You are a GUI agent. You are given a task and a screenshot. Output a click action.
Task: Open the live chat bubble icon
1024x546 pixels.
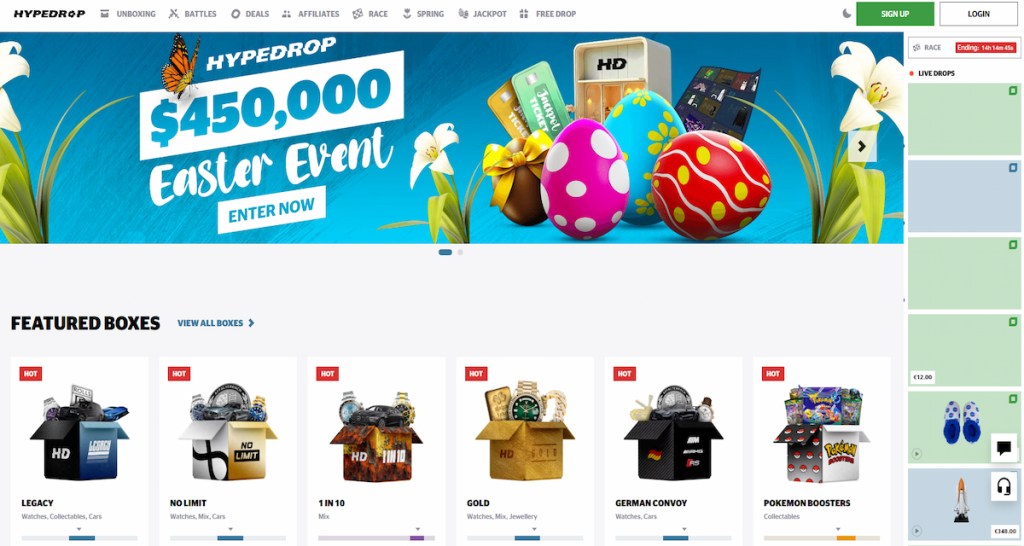click(1004, 447)
